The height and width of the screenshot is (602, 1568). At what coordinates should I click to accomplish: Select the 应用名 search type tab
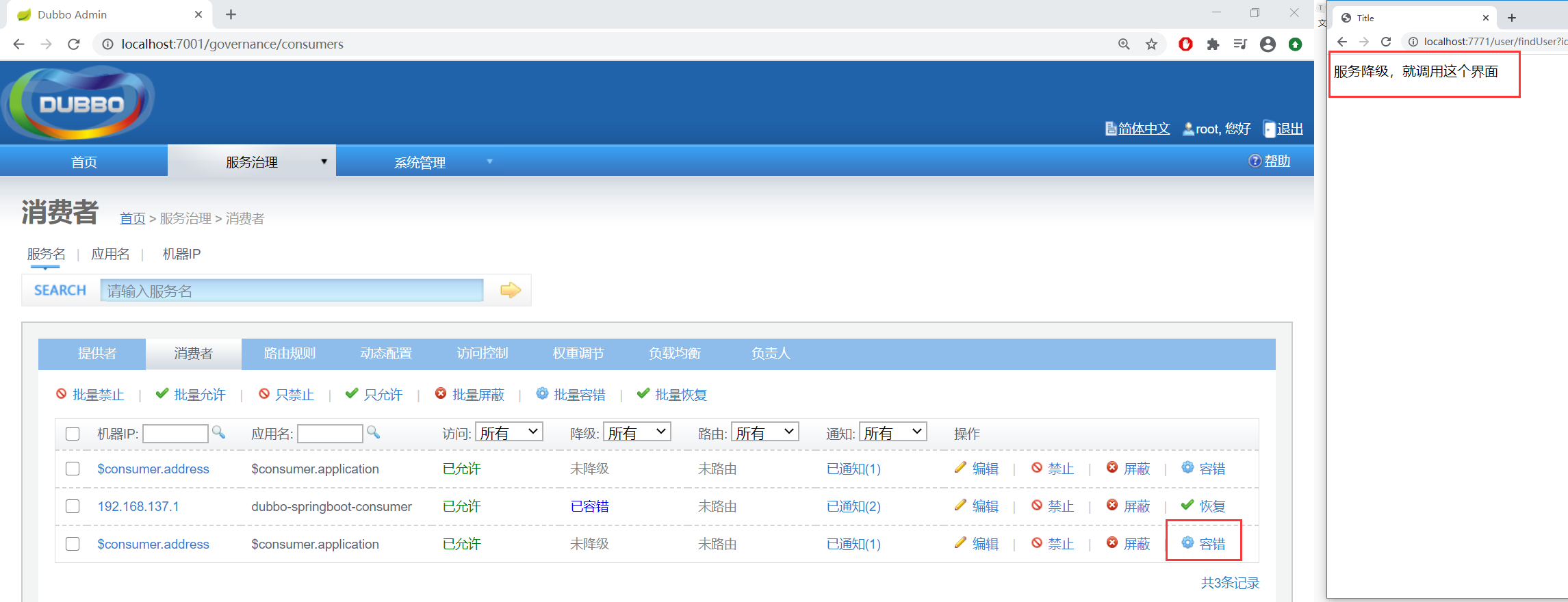click(110, 254)
